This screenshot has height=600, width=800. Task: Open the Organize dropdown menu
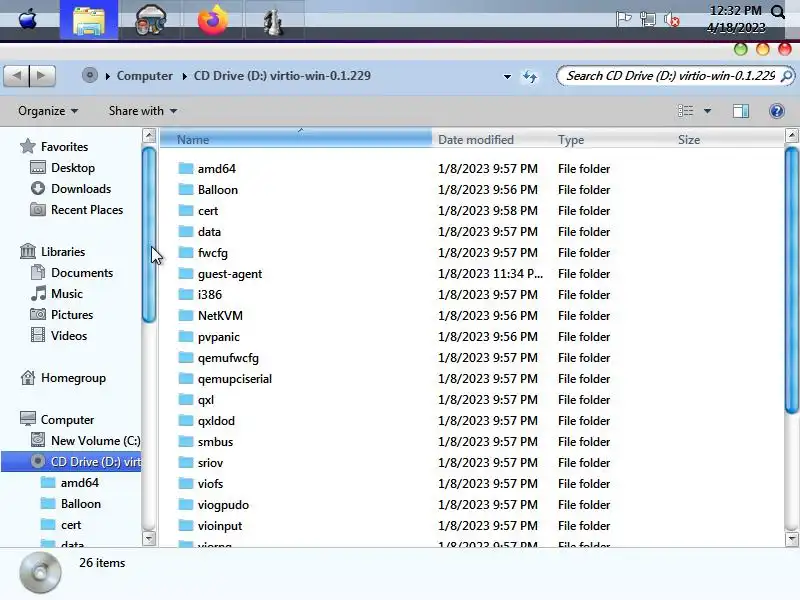tap(48, 111)
